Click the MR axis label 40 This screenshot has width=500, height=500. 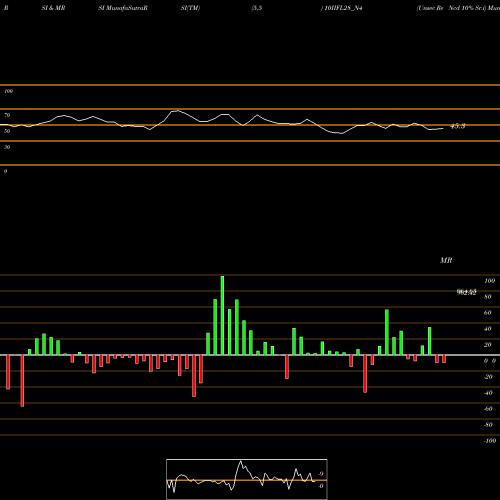click(x=487, y=329)
